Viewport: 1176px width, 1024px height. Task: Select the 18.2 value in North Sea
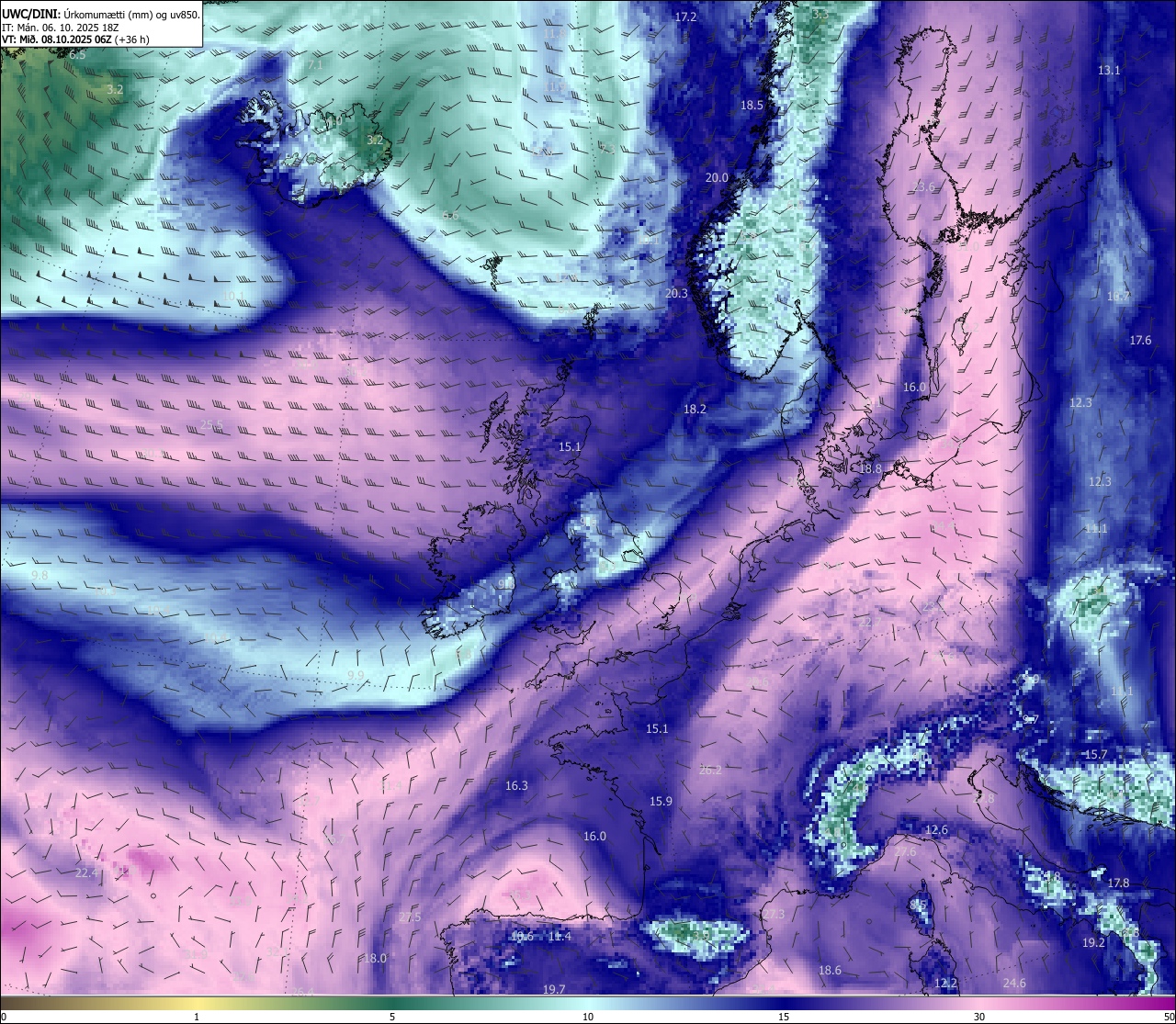(x=695, y=410)
